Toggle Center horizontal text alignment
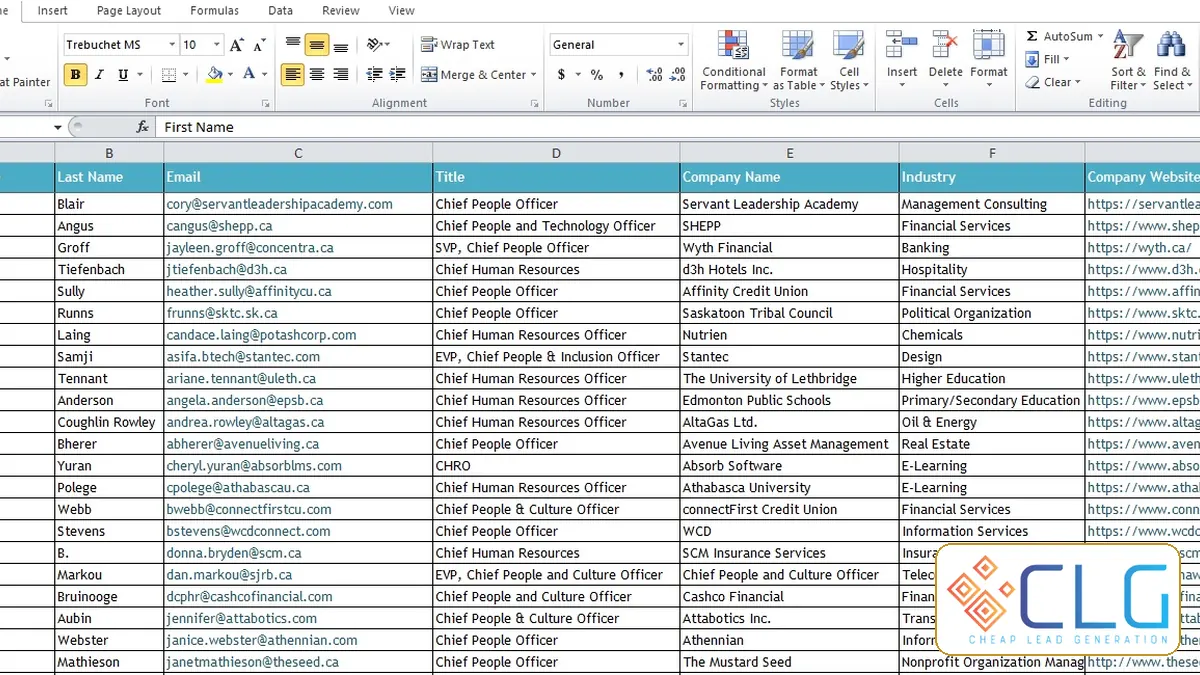This screenshot has width=1200, height=675. coord(317,74)
